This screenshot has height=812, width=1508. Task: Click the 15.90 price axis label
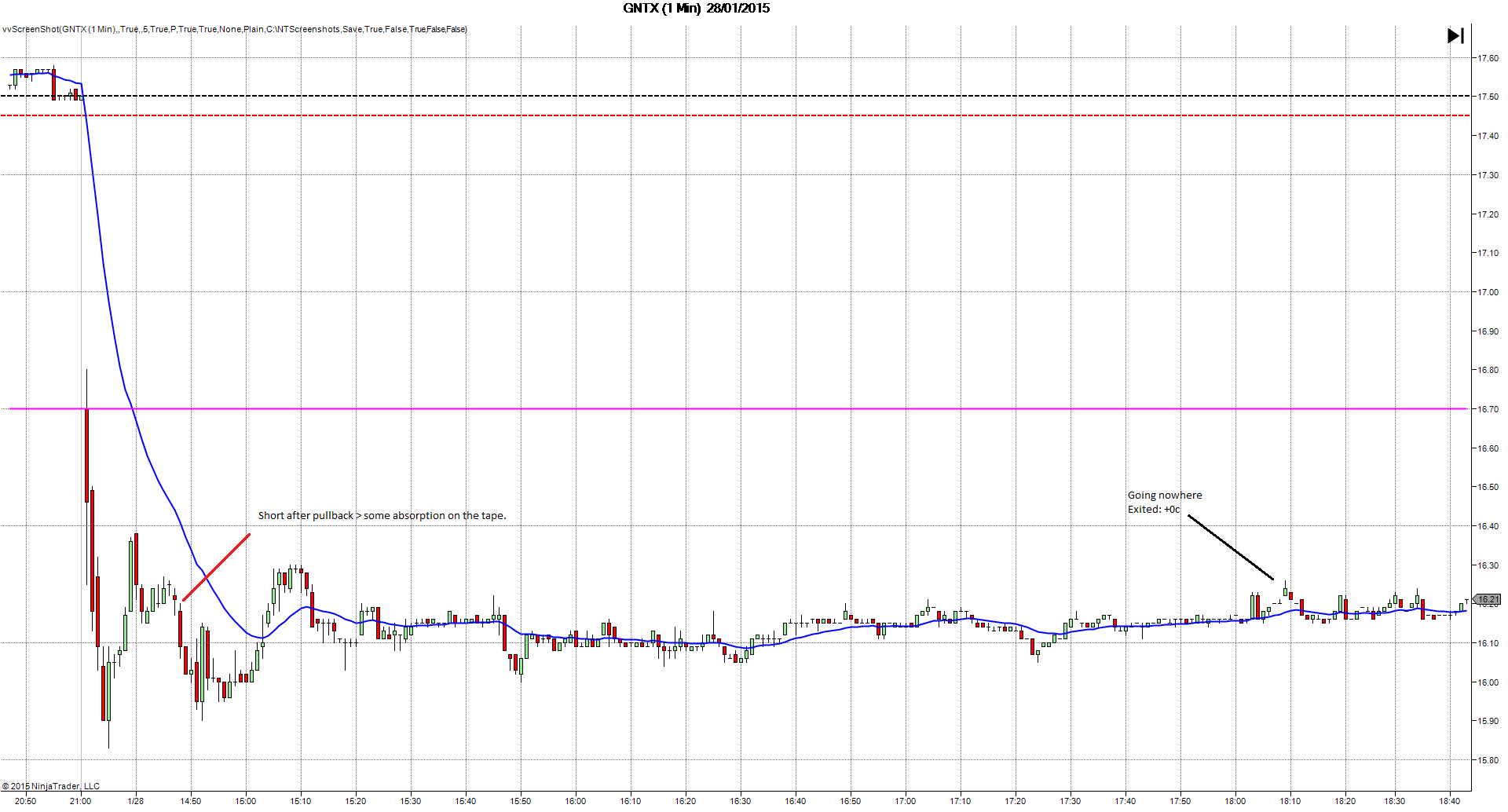1488,721
